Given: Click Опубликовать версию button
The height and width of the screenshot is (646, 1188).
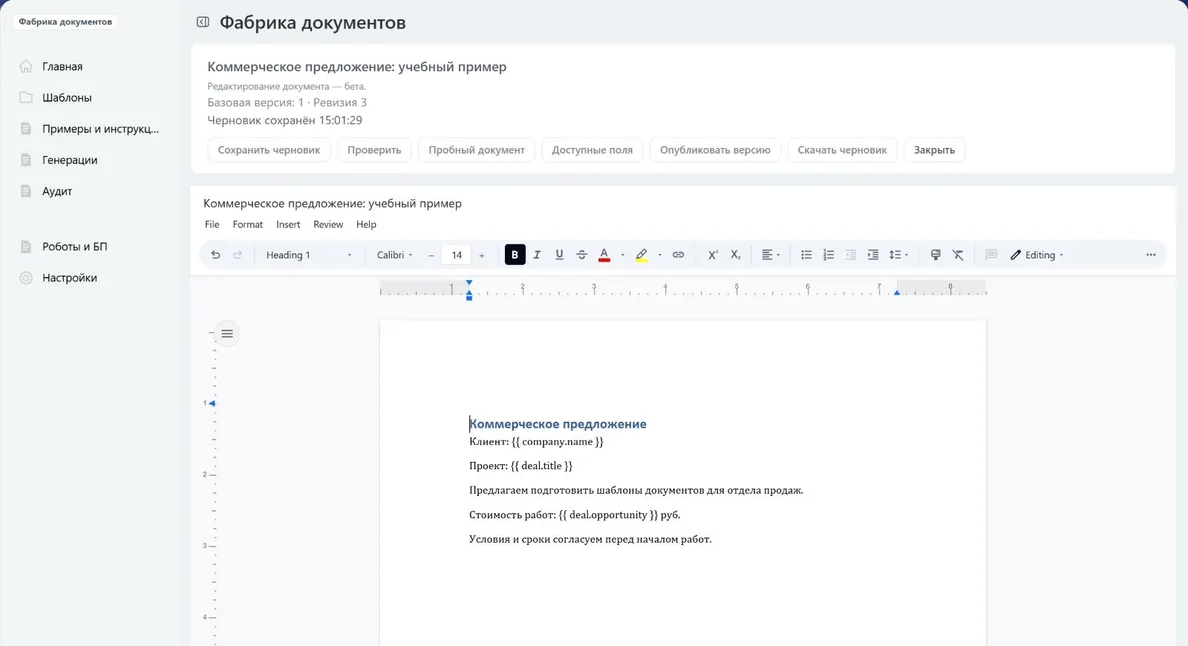Looking at the screenshot, I should coord(715,150).
